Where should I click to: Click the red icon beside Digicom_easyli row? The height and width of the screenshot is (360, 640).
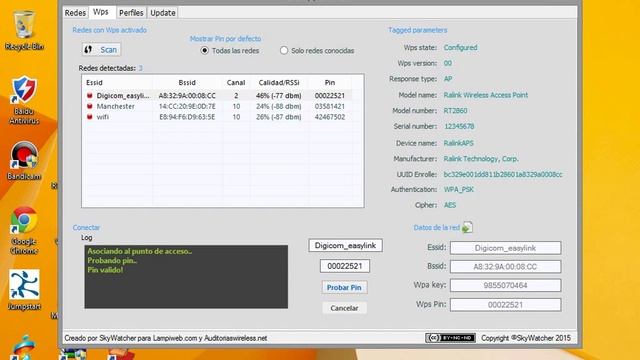point(90,96)
